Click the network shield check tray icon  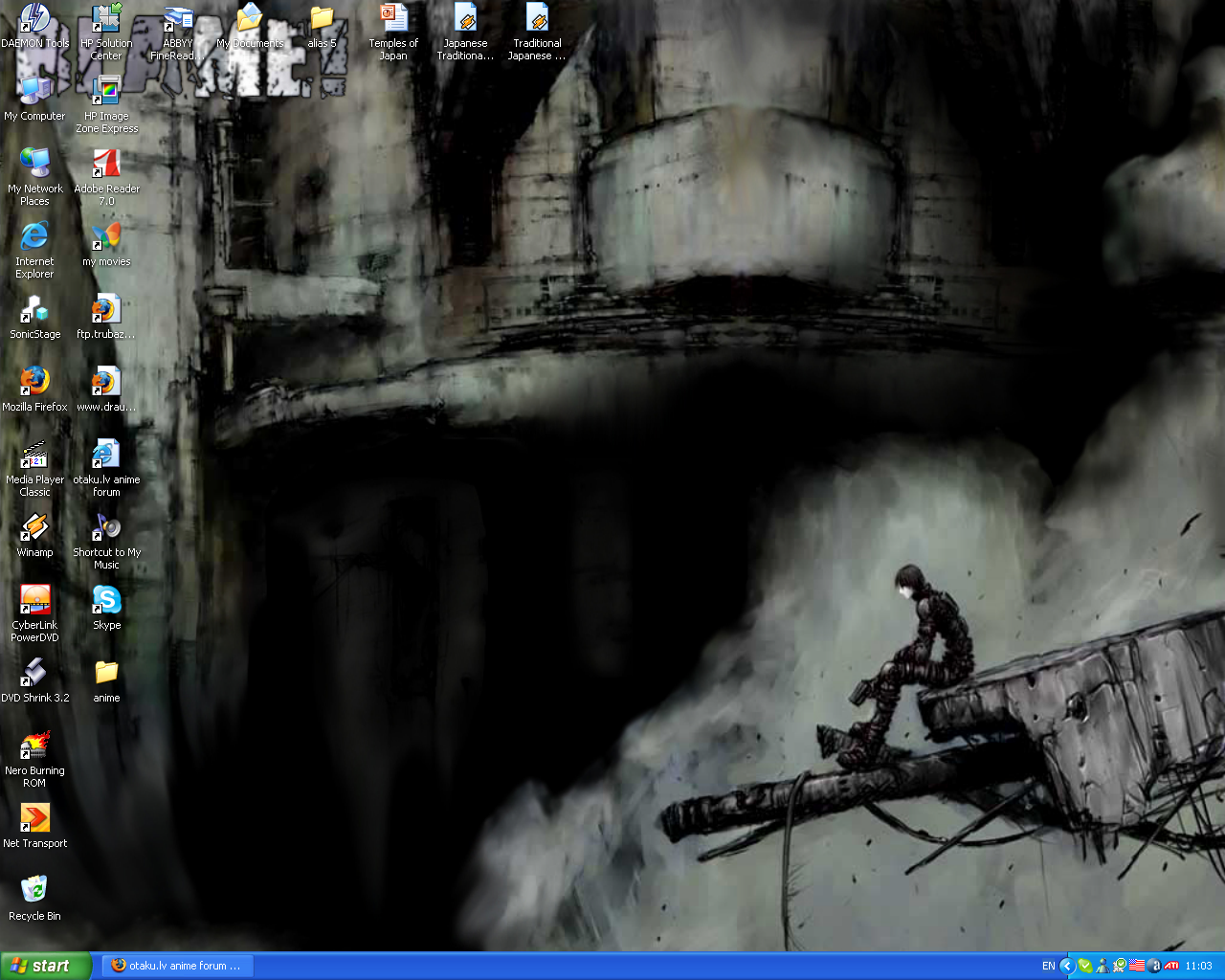pos(1119,966)
